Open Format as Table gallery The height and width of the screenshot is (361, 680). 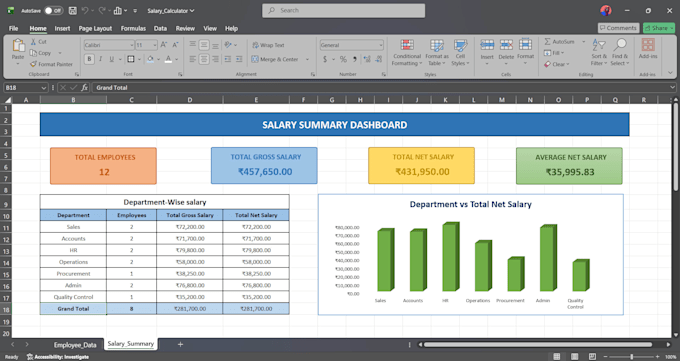[x=437, y=53]
